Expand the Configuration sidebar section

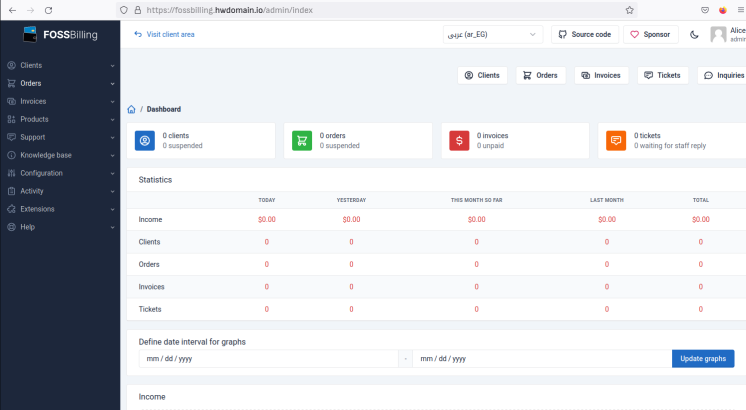pyautogui.click(x=60, y=173)
